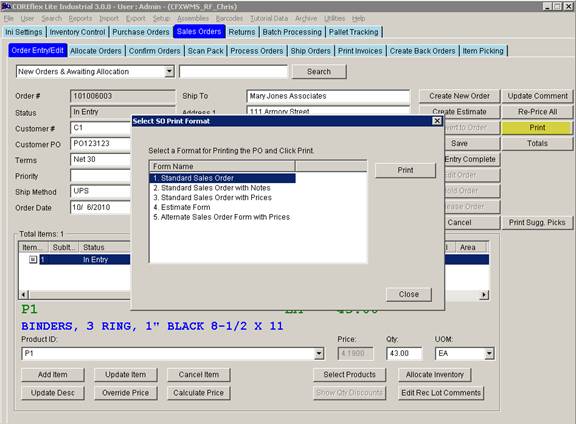Open the Ship Orders sub-tab
Image resolution: width=576 pixels, height=424 pixels.
coord(310,51)
